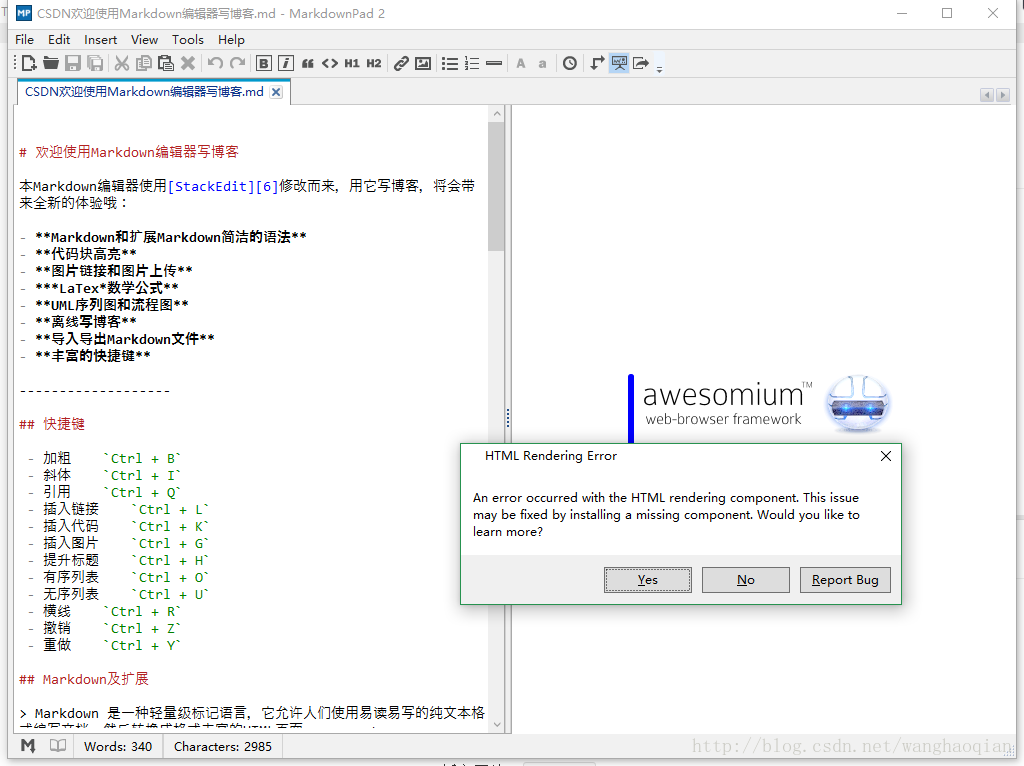Toggle the live preview pane
1024x766 pixels.
[x=619, y=63]
